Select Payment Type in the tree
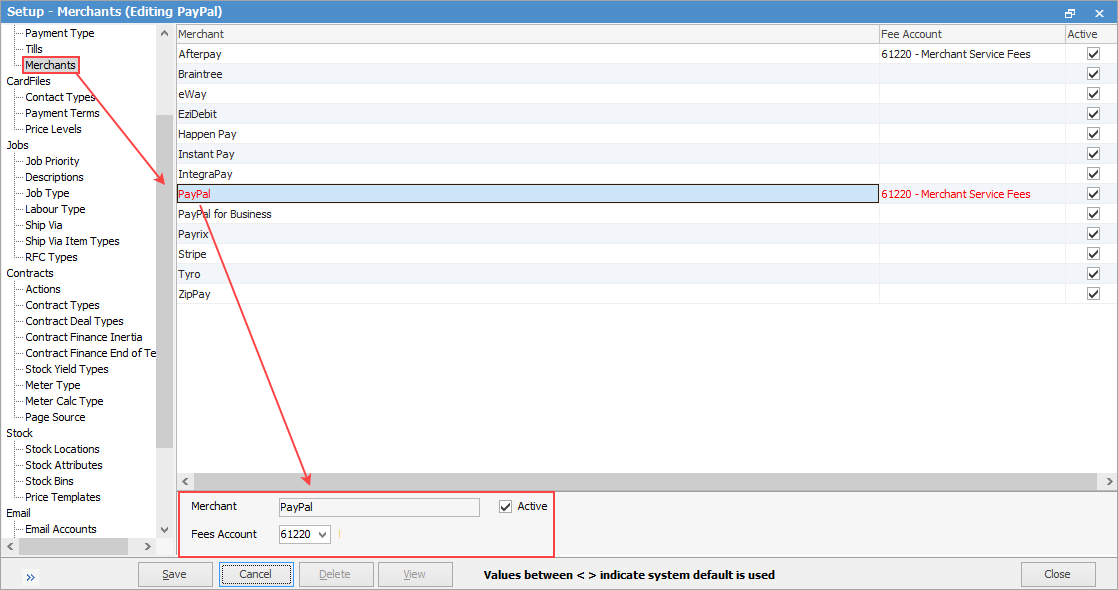The width and height of the screenshot is (1118, 590). coord(60,33)
